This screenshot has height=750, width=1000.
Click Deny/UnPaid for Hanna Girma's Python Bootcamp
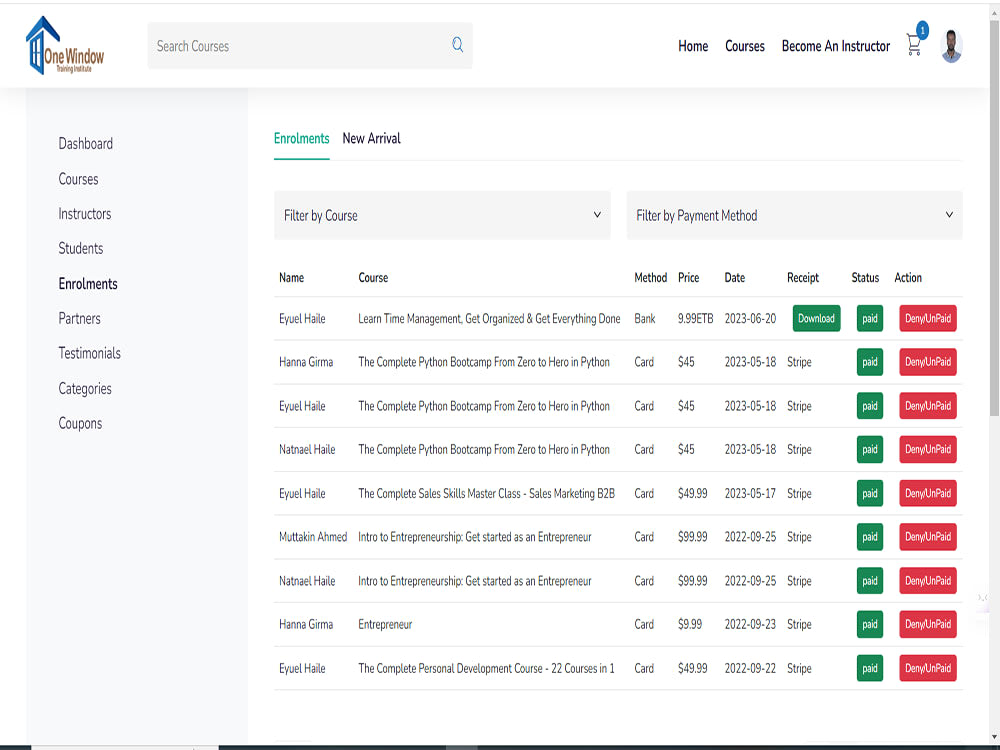pyautogui.click(x=927, y=362)
